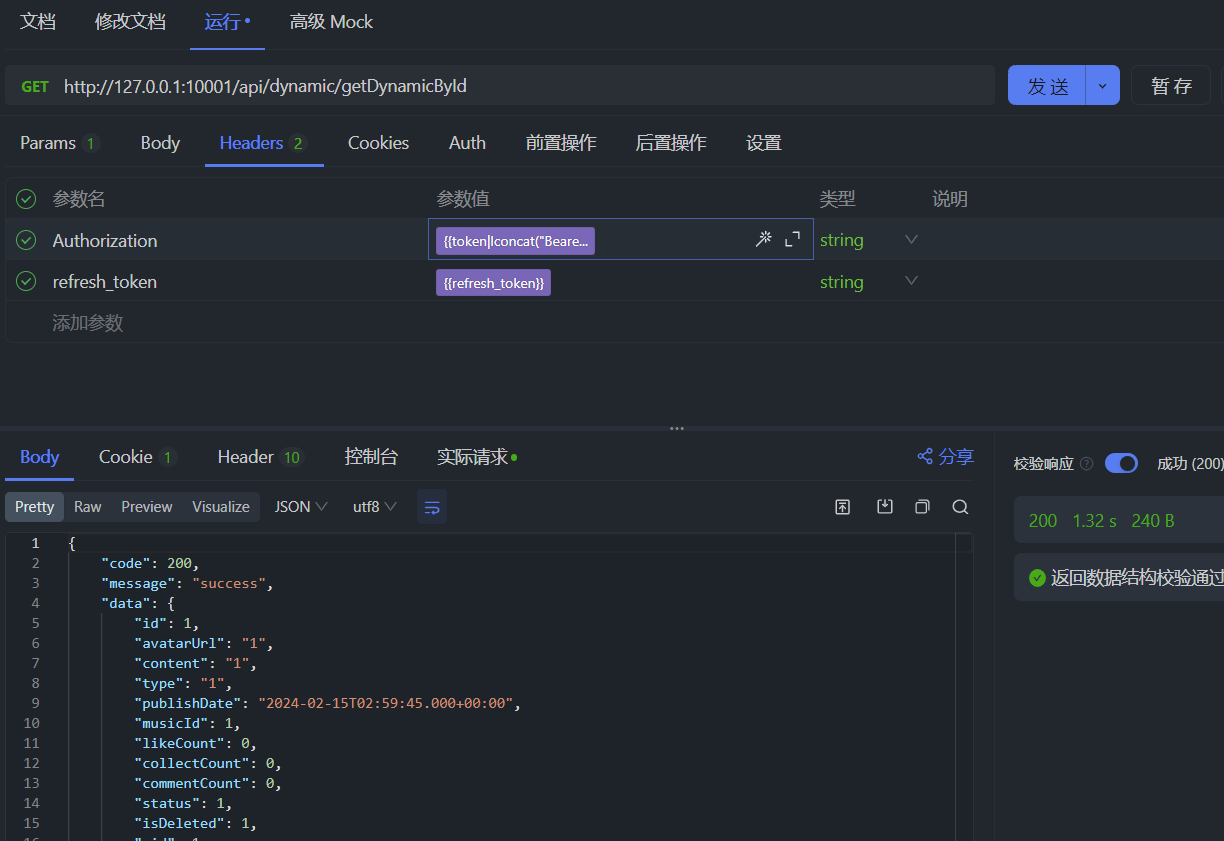Image resolution: width=1224 pixels, height=841 pixels.
Task: Copy the response body using the copy icon
Action: (x=922, y=507)
